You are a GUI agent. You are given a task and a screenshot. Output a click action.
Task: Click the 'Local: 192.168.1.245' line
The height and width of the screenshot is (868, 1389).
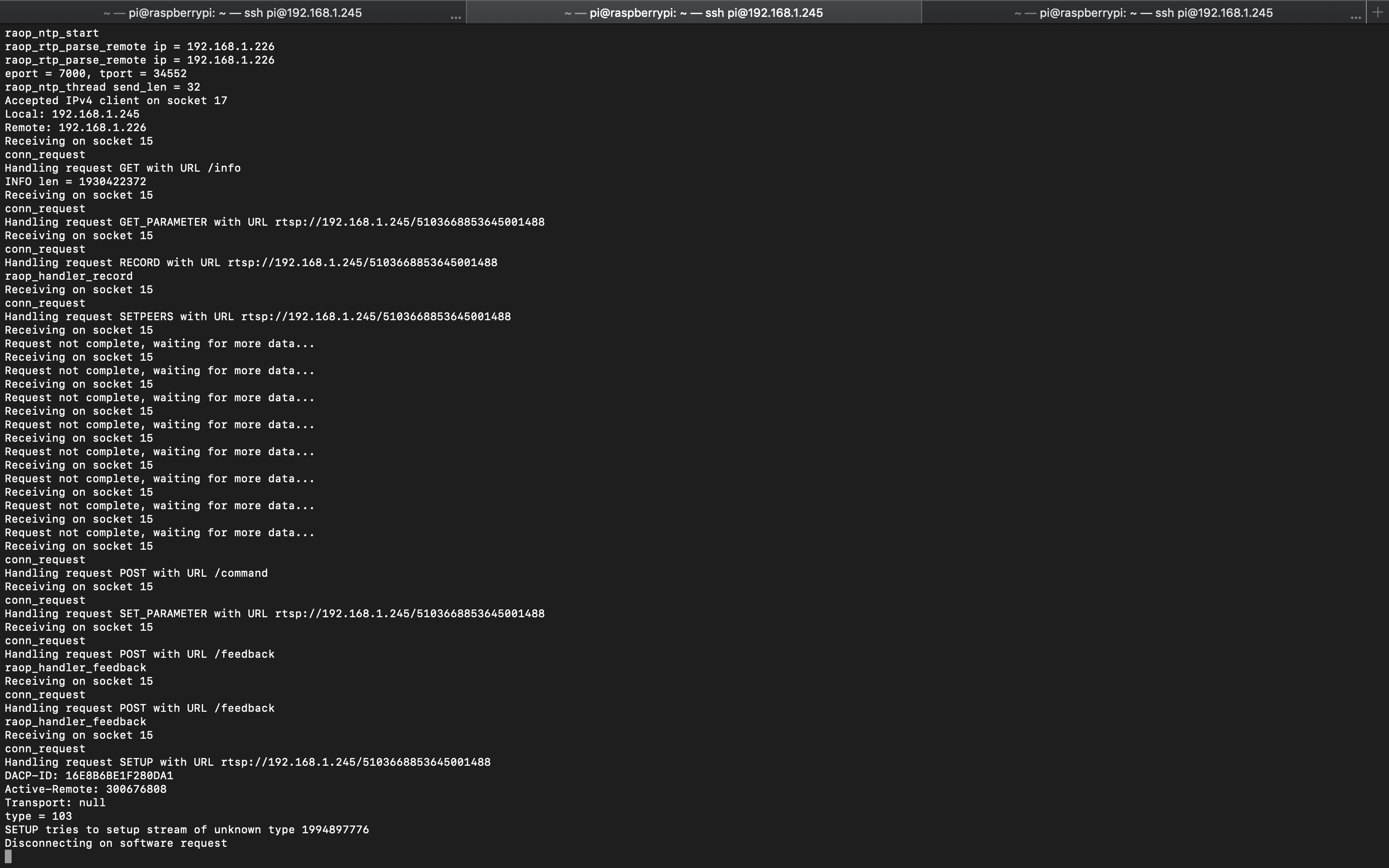(72, 114)
